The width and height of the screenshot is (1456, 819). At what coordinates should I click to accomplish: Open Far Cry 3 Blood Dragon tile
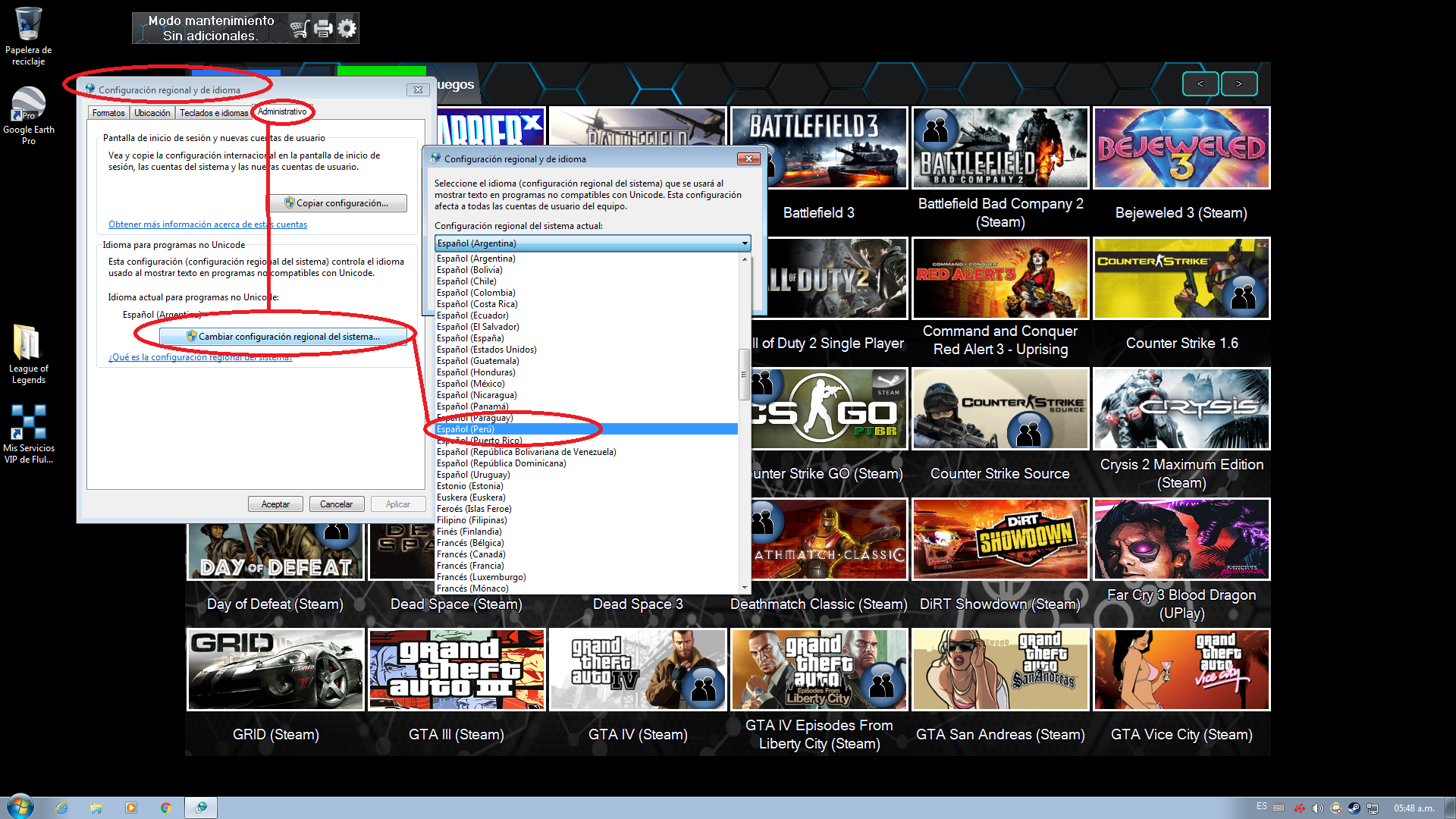pyautogui.click(x=1181, y=539)
